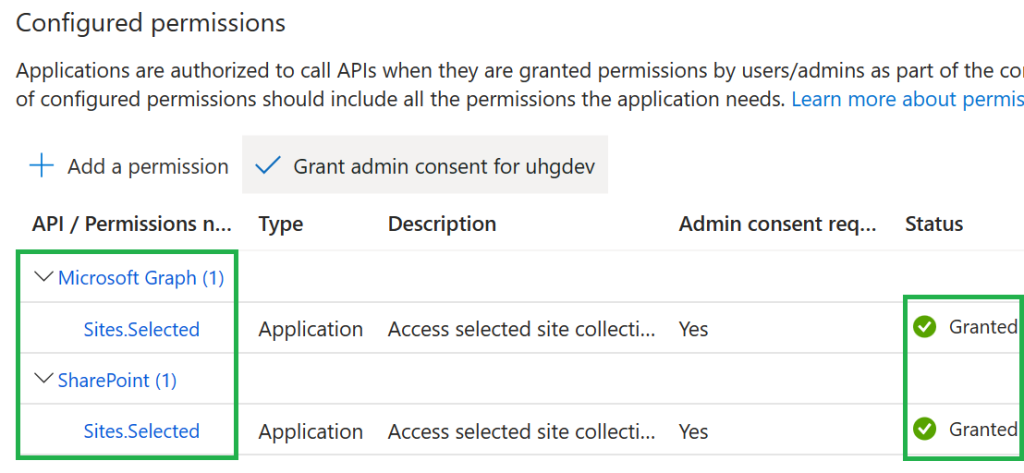1024x473 pixels.
Task: Open Learn more about permissions link
Action: point(908,100)
